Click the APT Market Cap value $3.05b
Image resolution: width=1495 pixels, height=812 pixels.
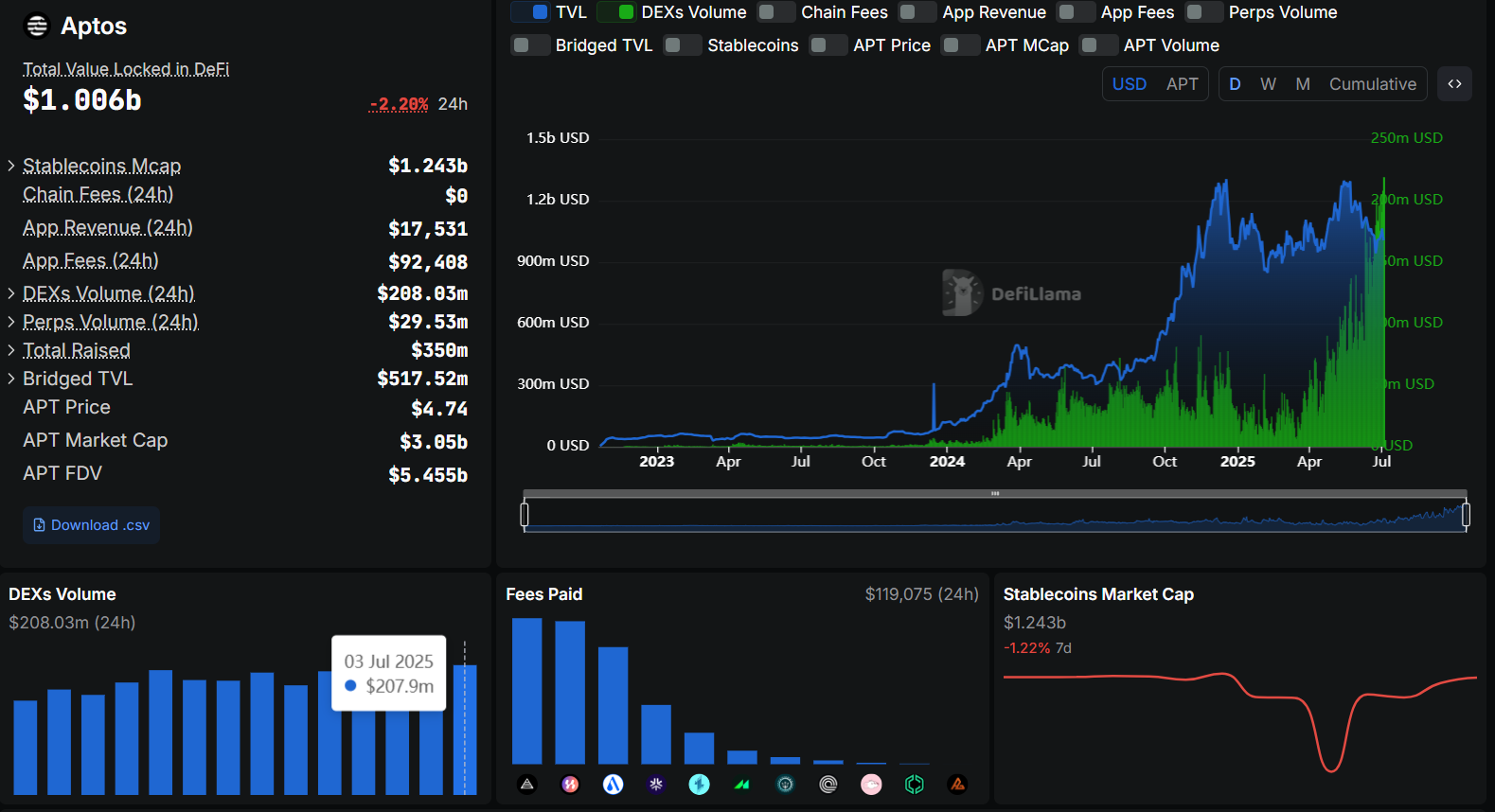[434, 442]
